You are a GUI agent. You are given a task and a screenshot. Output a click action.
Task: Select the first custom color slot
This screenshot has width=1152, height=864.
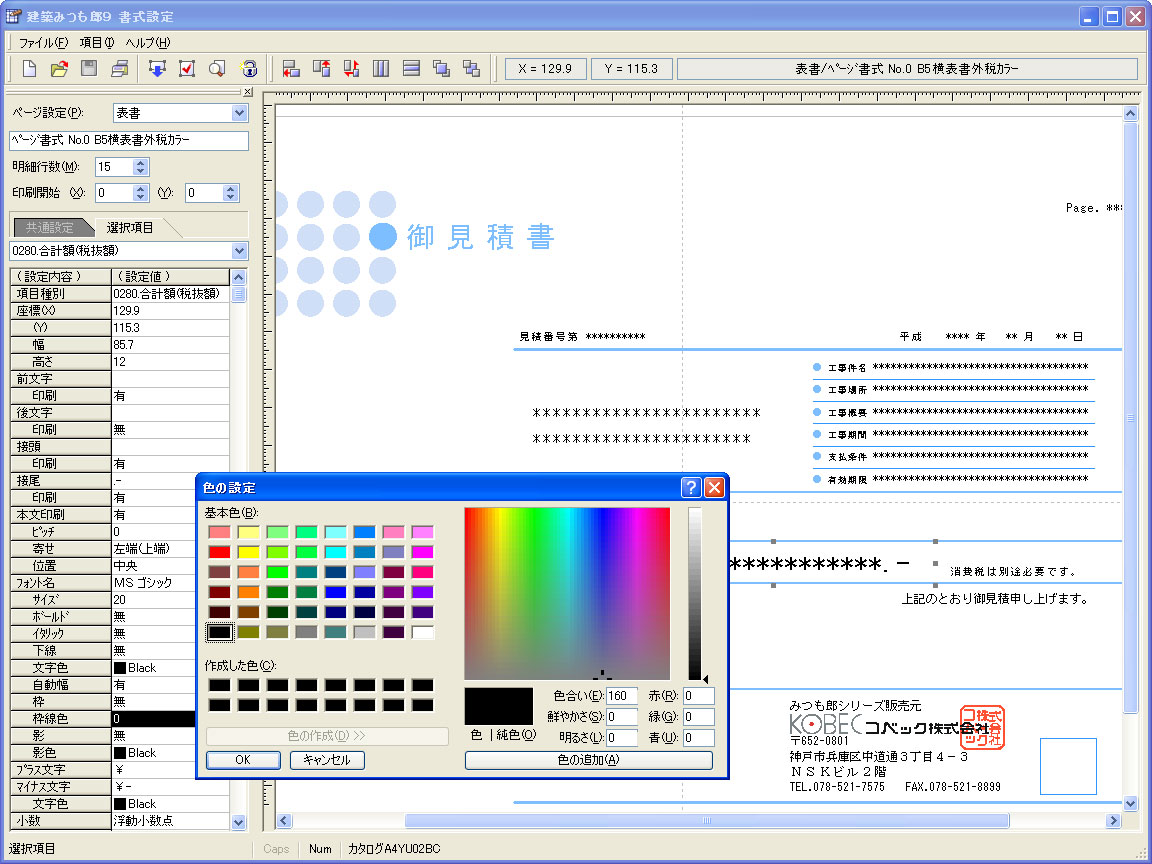[x=219, y=685]
